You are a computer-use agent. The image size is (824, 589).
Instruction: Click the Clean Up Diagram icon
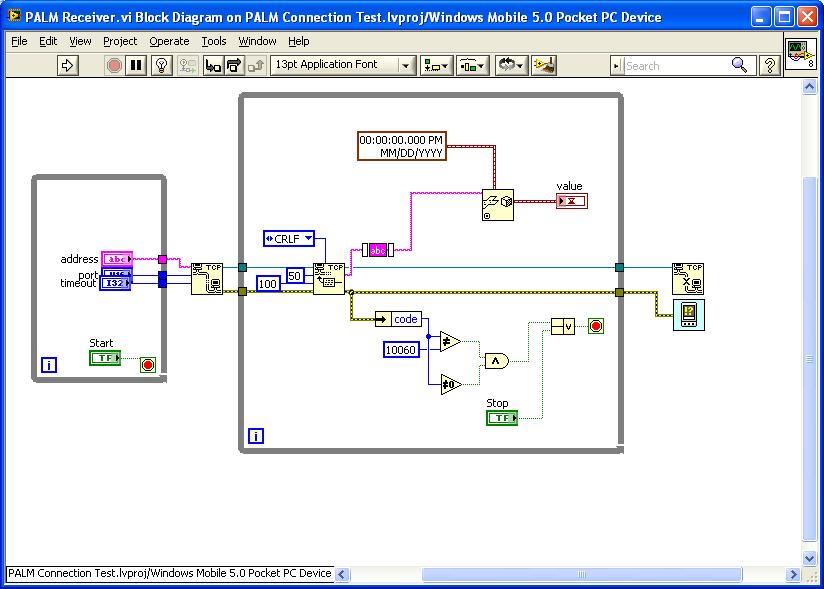544,65
